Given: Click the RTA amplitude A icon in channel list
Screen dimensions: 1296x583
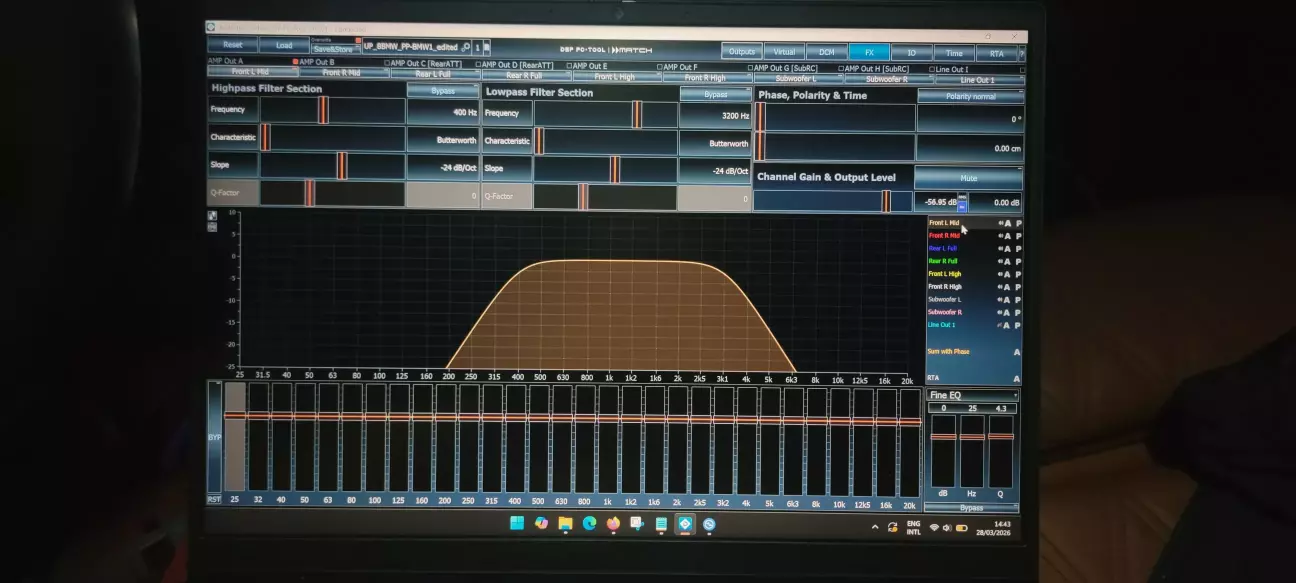Looking at the screenshot, I should pyautogui.click(x=1017, y=379).
